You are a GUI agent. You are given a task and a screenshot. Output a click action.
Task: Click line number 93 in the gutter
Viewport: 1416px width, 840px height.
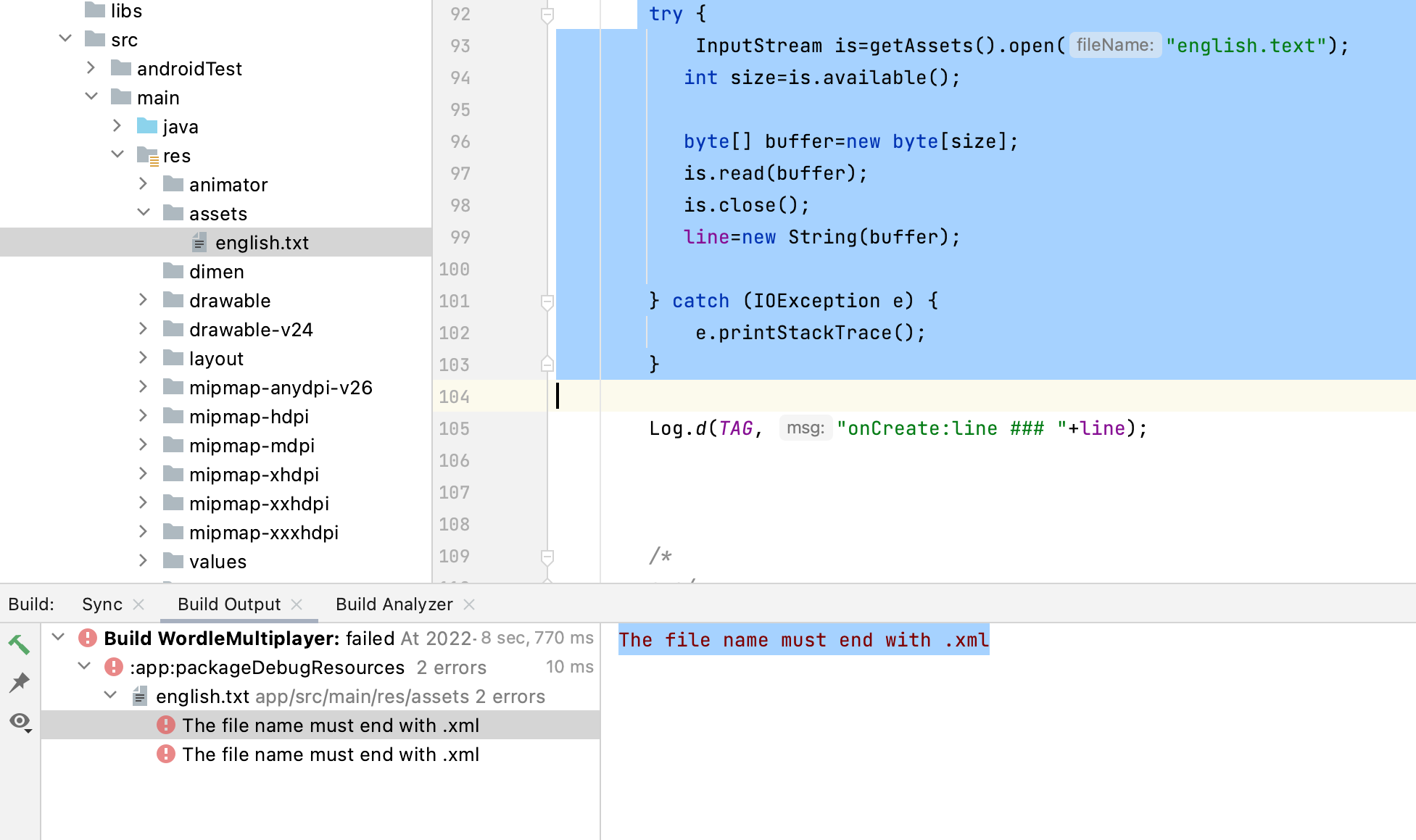(x=460, y=46)
